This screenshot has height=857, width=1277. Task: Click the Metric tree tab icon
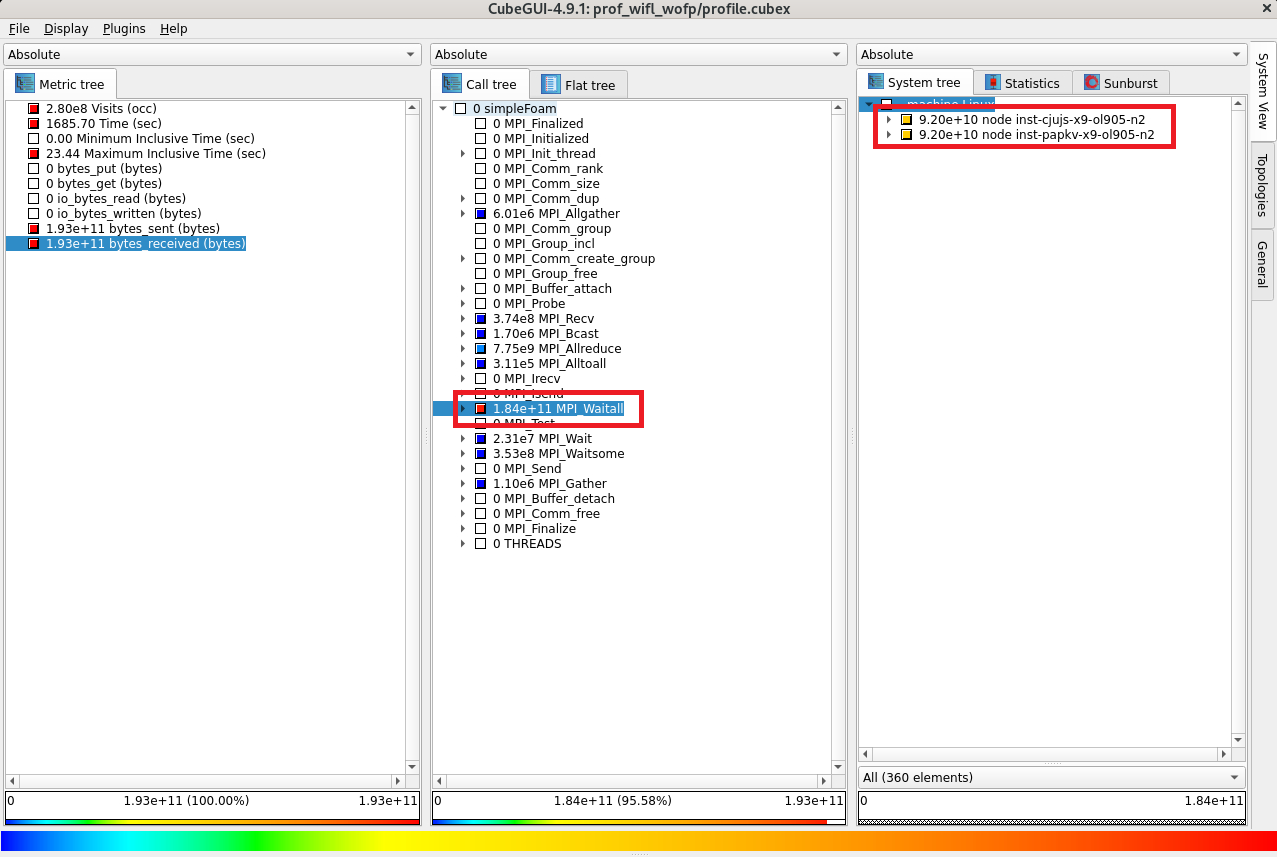click(x=24, y=85)
